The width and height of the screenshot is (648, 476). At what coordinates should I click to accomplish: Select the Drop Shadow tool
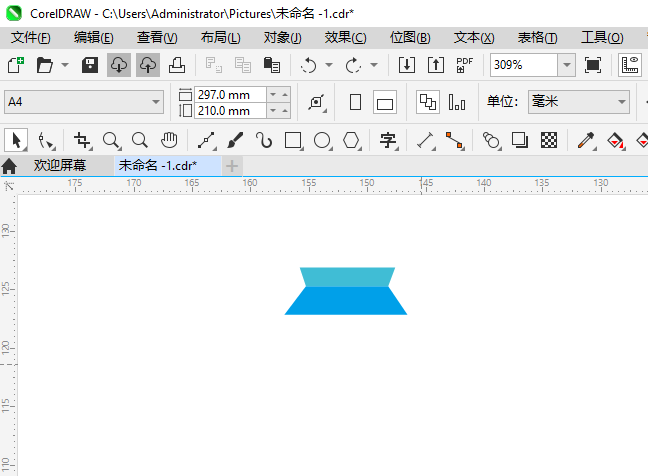(520, 140)
